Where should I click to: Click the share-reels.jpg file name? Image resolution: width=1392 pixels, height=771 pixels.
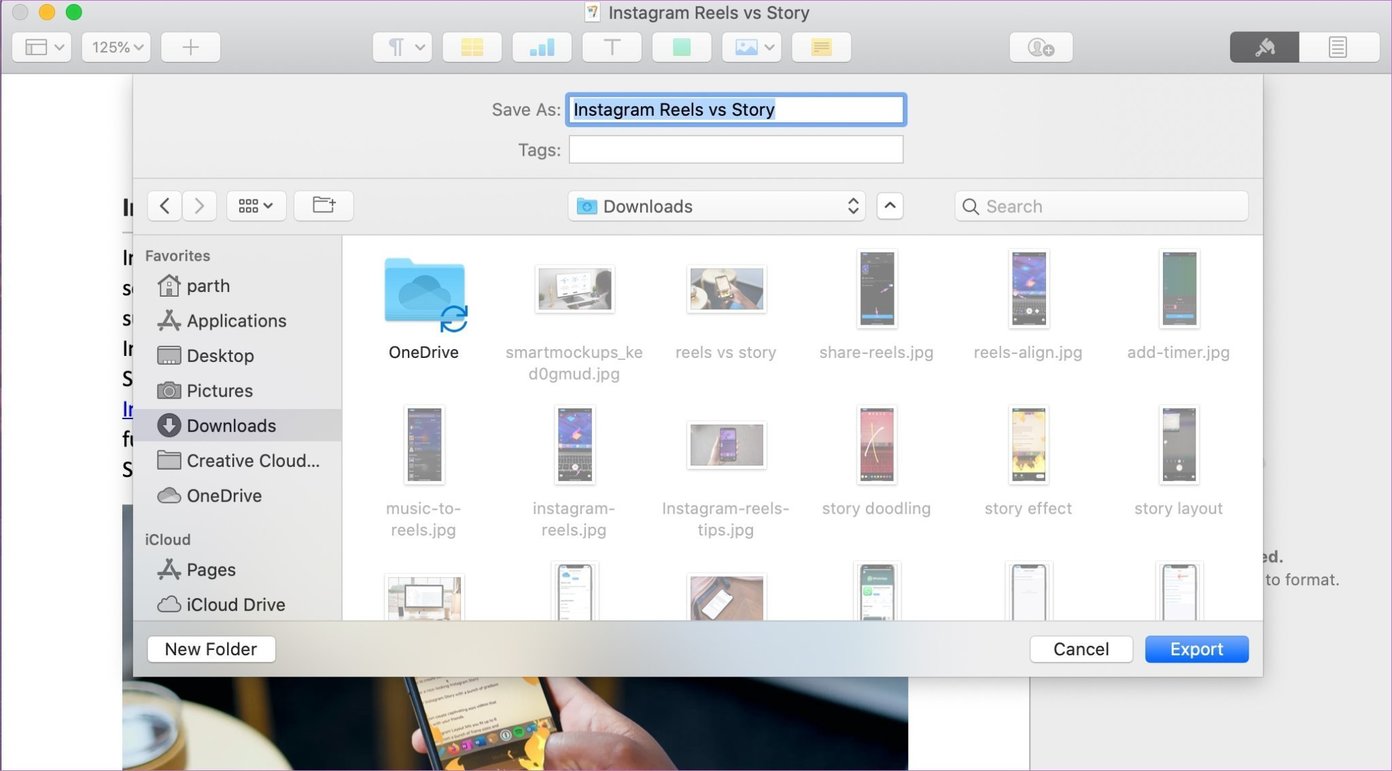(x=876, y=352)
